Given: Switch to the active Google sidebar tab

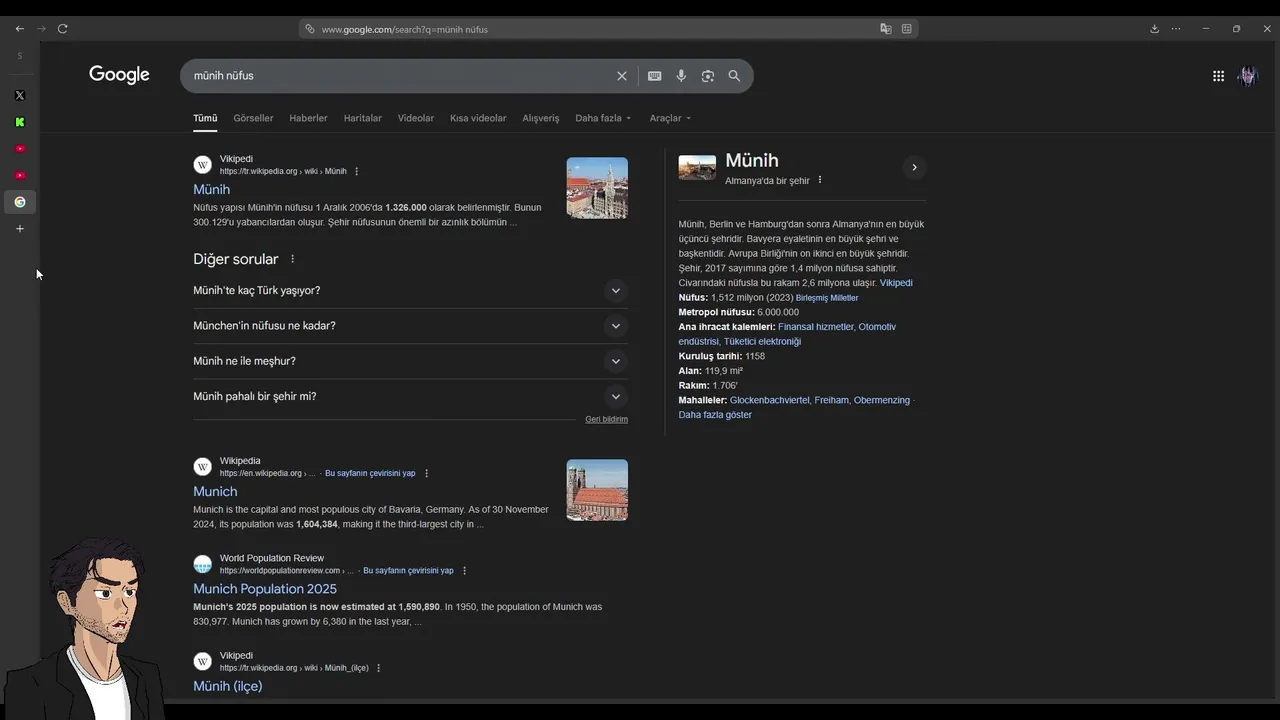Looking at the screenshot, I should coord(19,202).
